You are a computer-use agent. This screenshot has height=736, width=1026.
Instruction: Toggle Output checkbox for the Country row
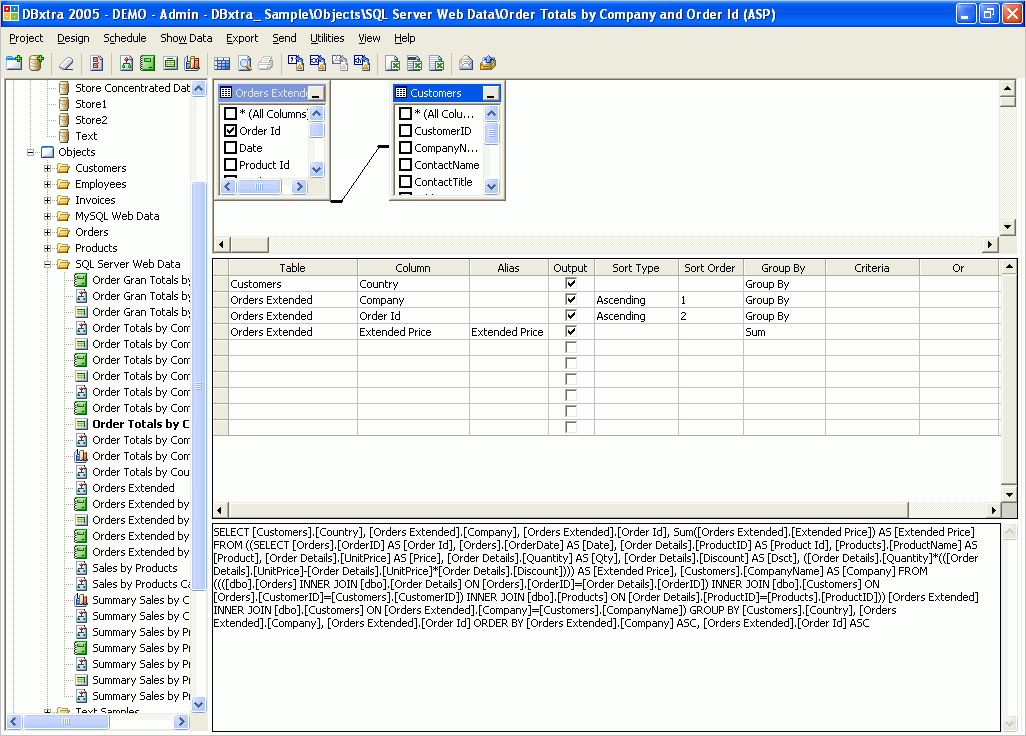coord(571,284)
